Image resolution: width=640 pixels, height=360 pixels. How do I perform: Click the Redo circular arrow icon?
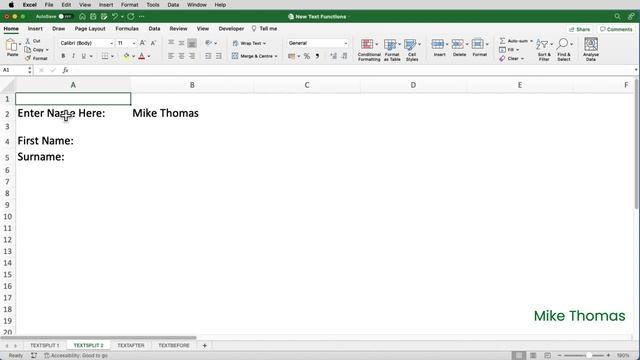[x=131, y=16]
